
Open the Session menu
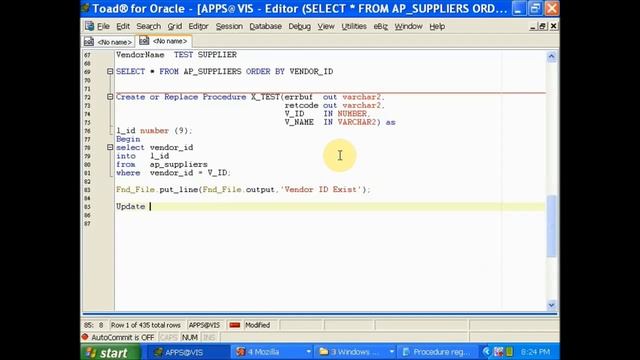pyautogui.click(x=229, y=26)
